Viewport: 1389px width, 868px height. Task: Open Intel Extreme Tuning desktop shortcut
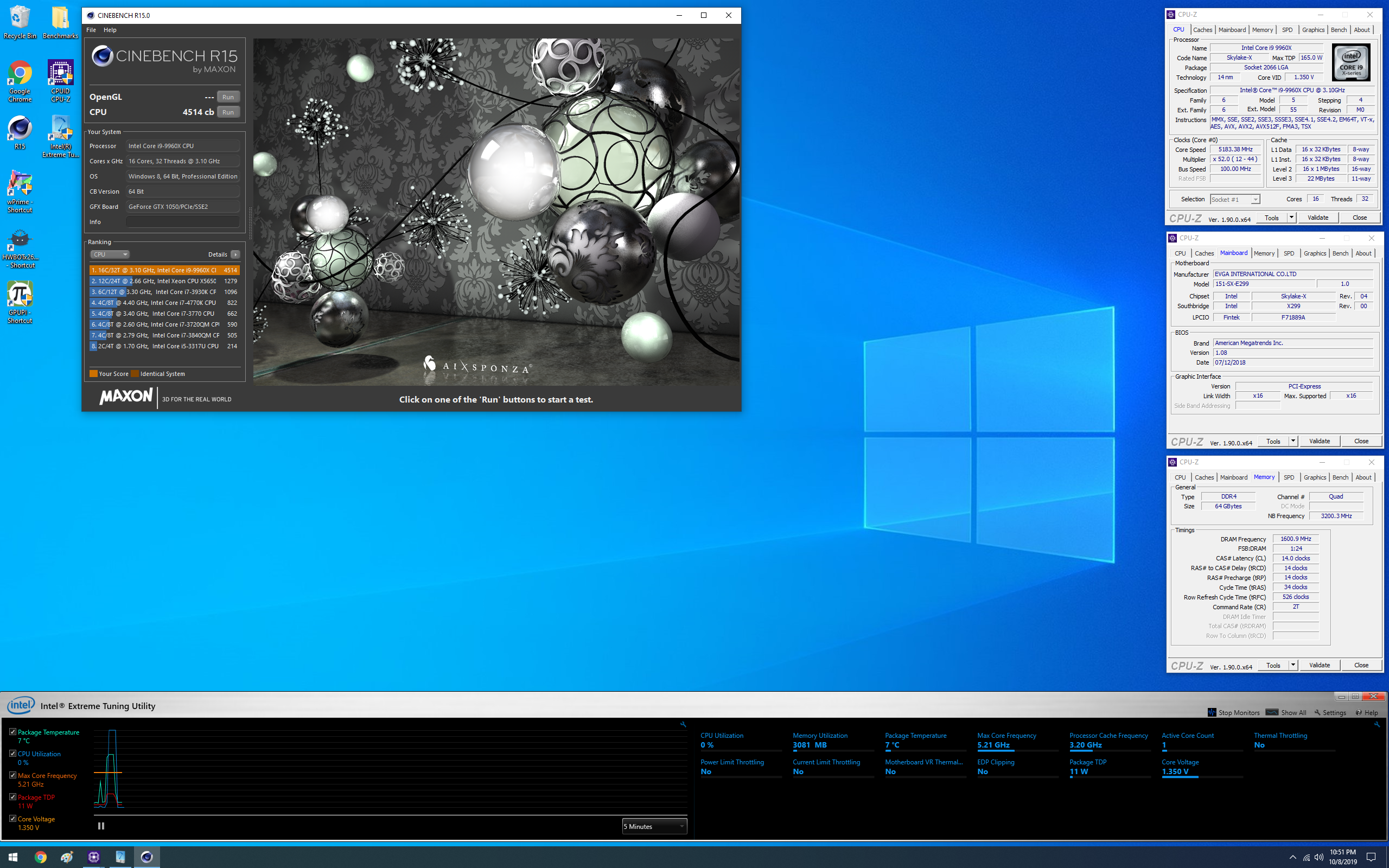point(60,137)
